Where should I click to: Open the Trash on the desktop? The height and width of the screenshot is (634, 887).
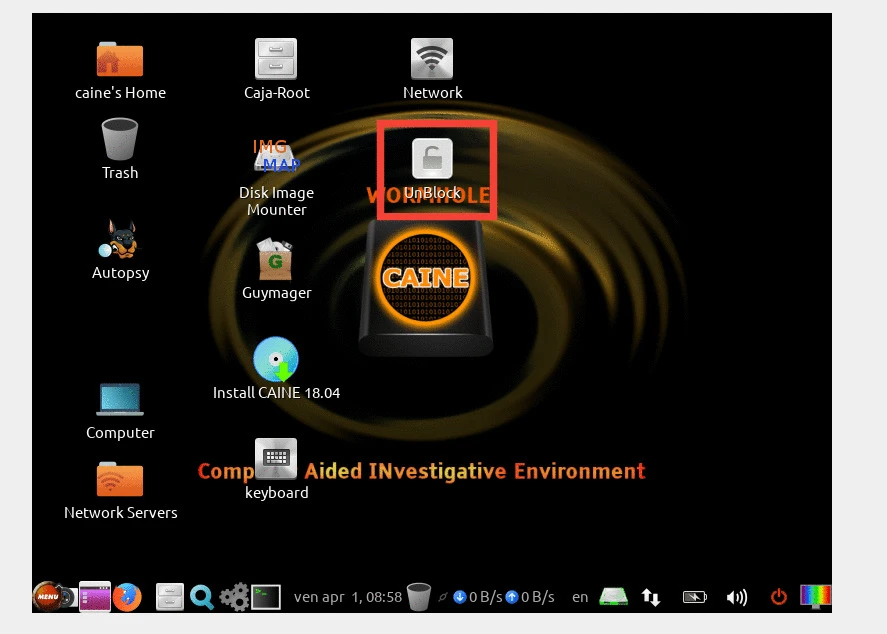pos(120,140)
